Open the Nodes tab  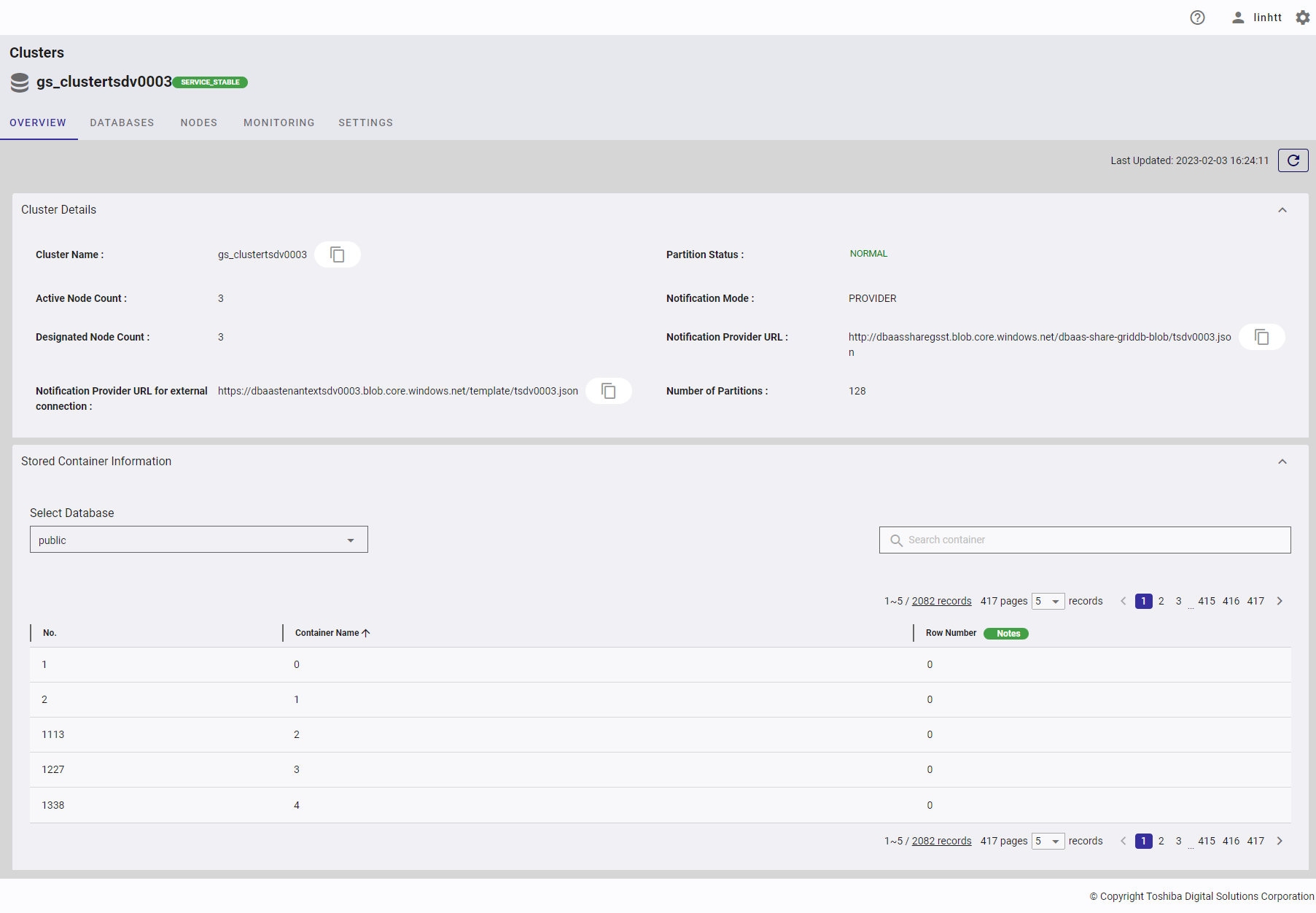pyautogui.click(x=198, y=123)
